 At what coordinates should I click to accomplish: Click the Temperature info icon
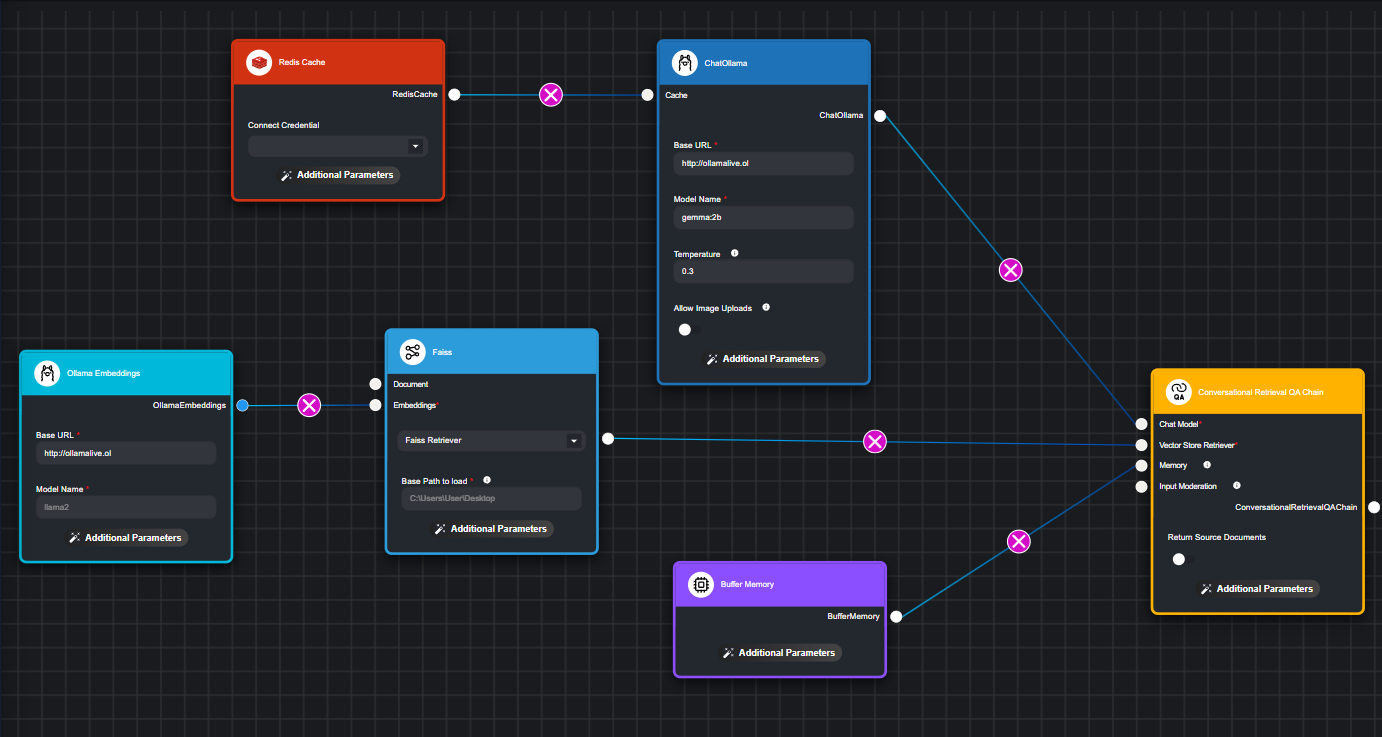click(x=735, y=254)
